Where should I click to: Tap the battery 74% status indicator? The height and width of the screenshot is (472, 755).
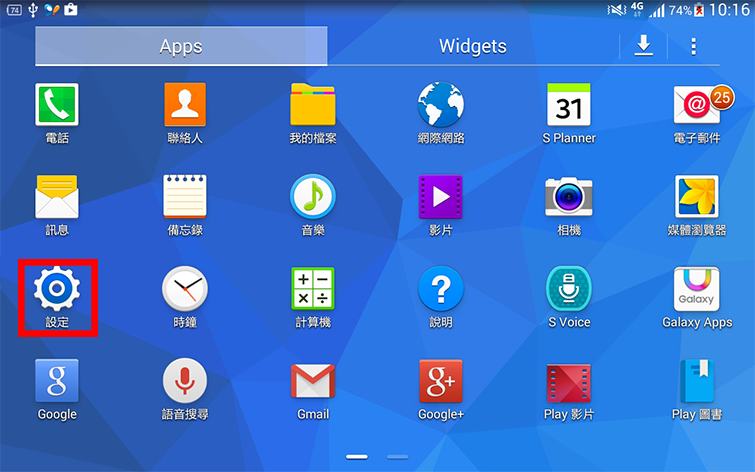(686, 10)
